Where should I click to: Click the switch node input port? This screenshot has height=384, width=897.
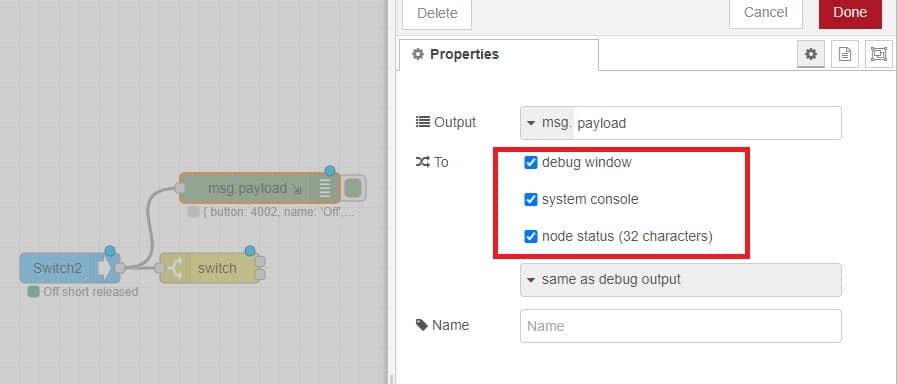point(160,268)
